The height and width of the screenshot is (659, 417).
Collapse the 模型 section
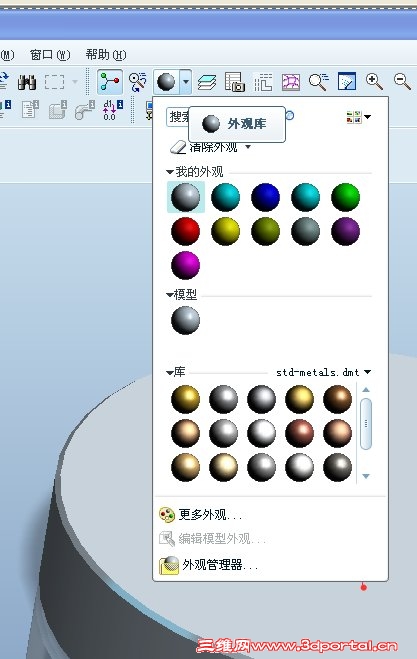(x=169, y=295)
